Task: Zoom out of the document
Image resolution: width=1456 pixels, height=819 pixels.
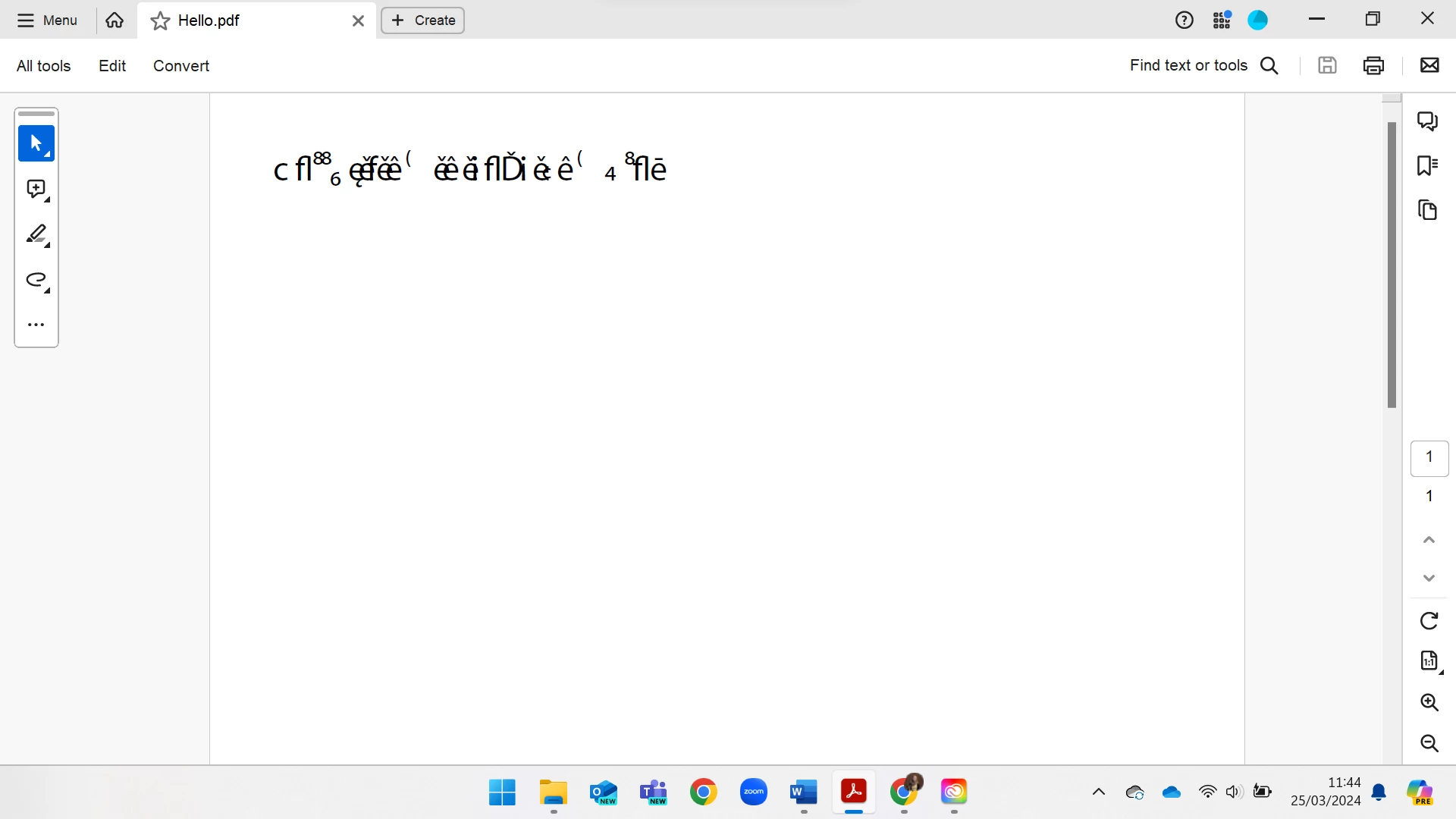Action: coord(1429,743)
